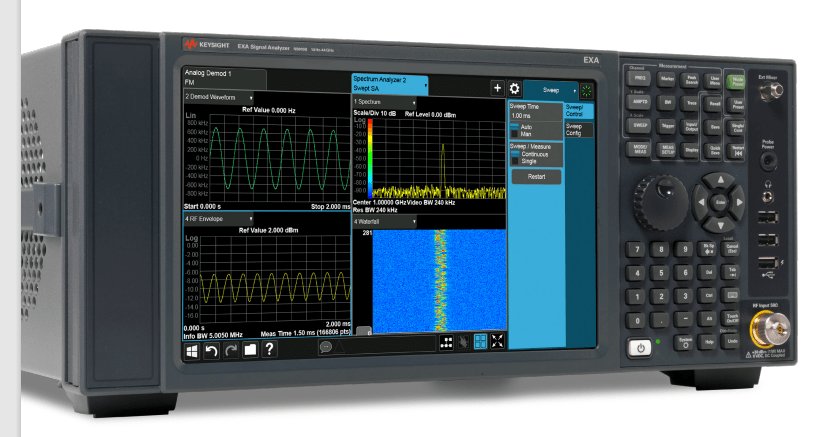Screen dimensions: 828x437
Task: Push the System hardkey
Action: pyautogui.click(x=685, y=343)
